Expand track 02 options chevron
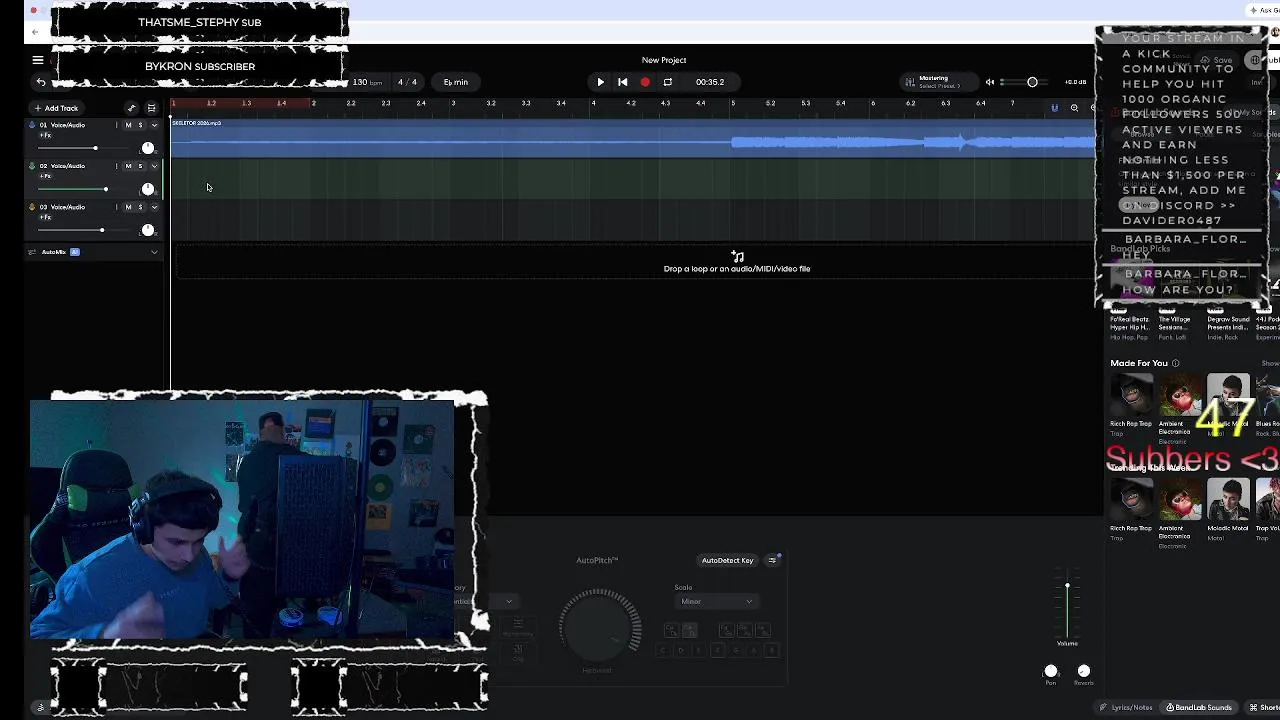1280x720 pixels. (154, 166)
